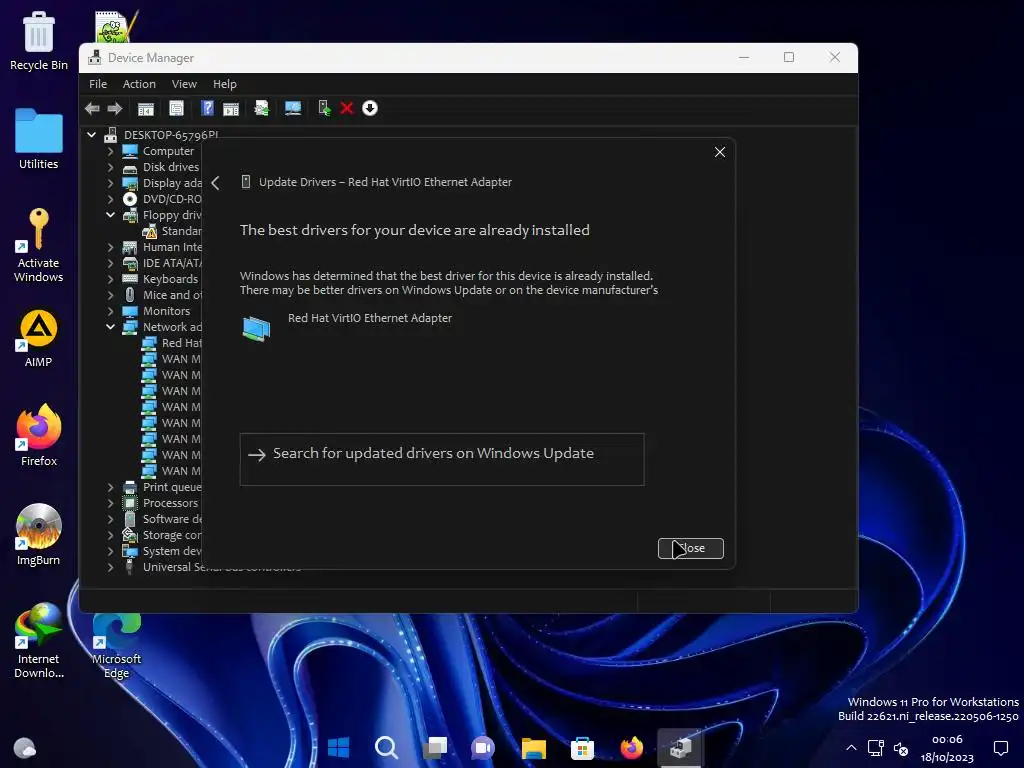
Task: Click the toolbar icon right of the Help icon pair
Action: click(262, 108)
